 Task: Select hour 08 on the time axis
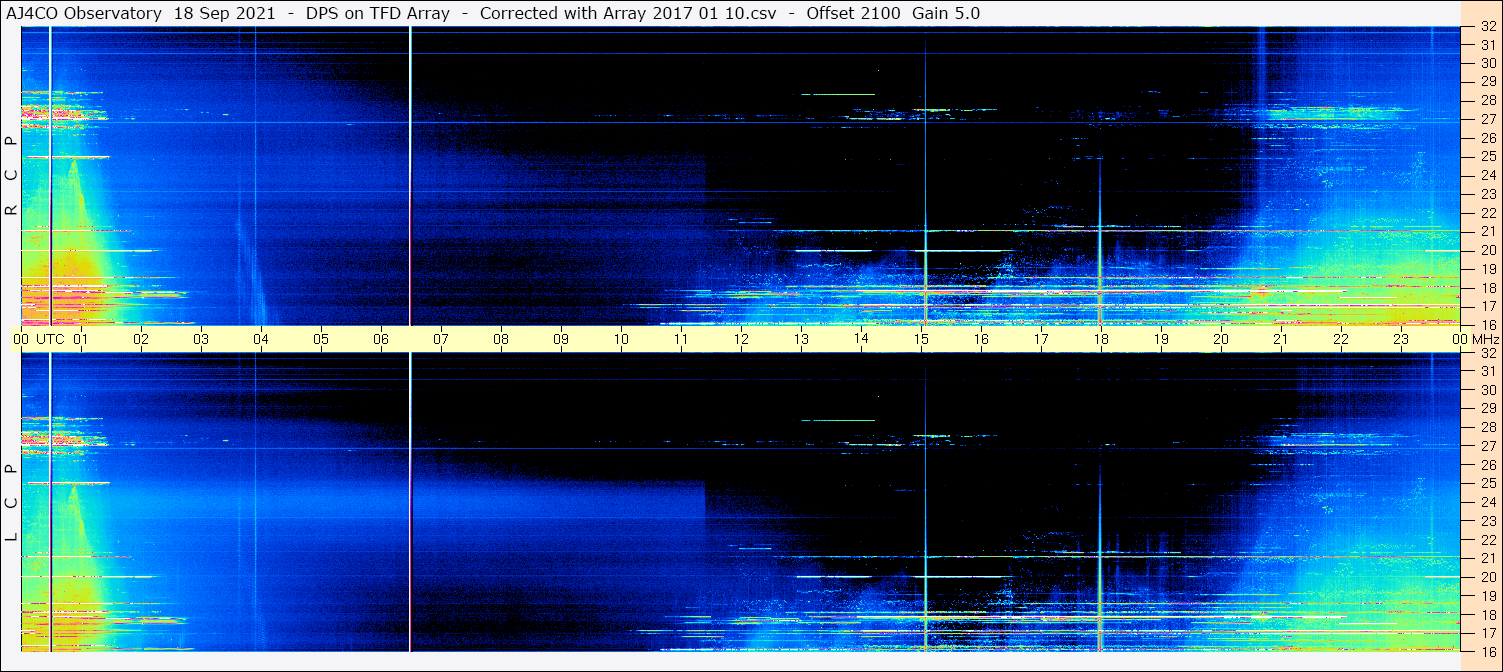(501, 339)
